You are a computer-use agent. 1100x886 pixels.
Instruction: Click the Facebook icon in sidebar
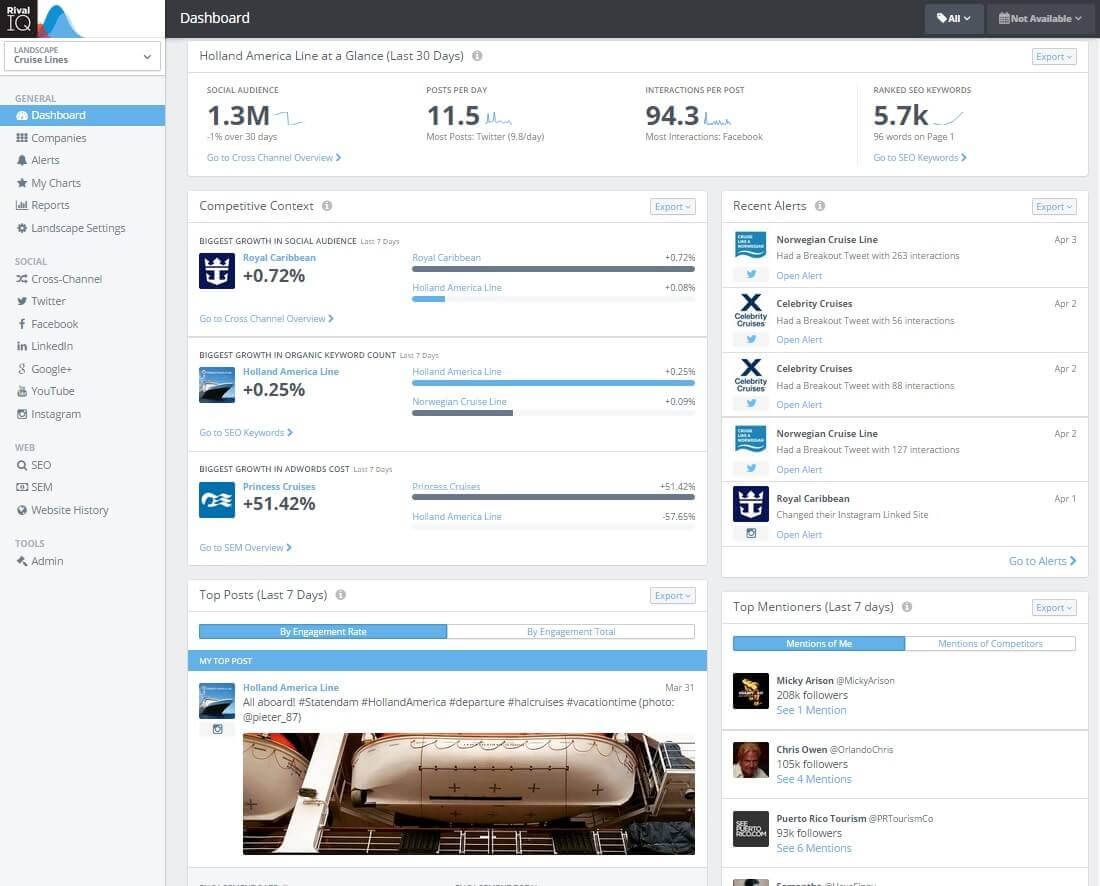tap(22, 324)
